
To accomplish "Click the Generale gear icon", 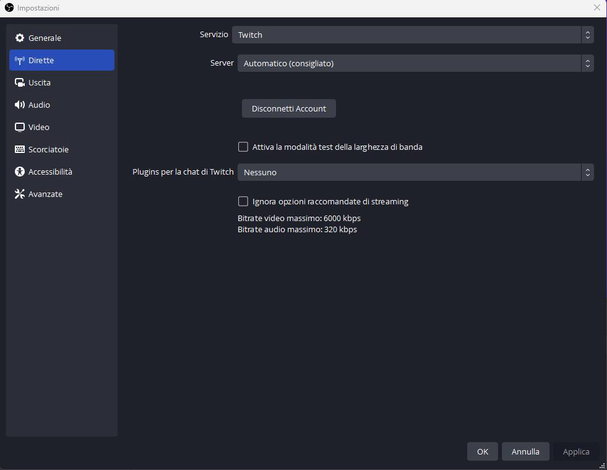I will pos(19,38).
